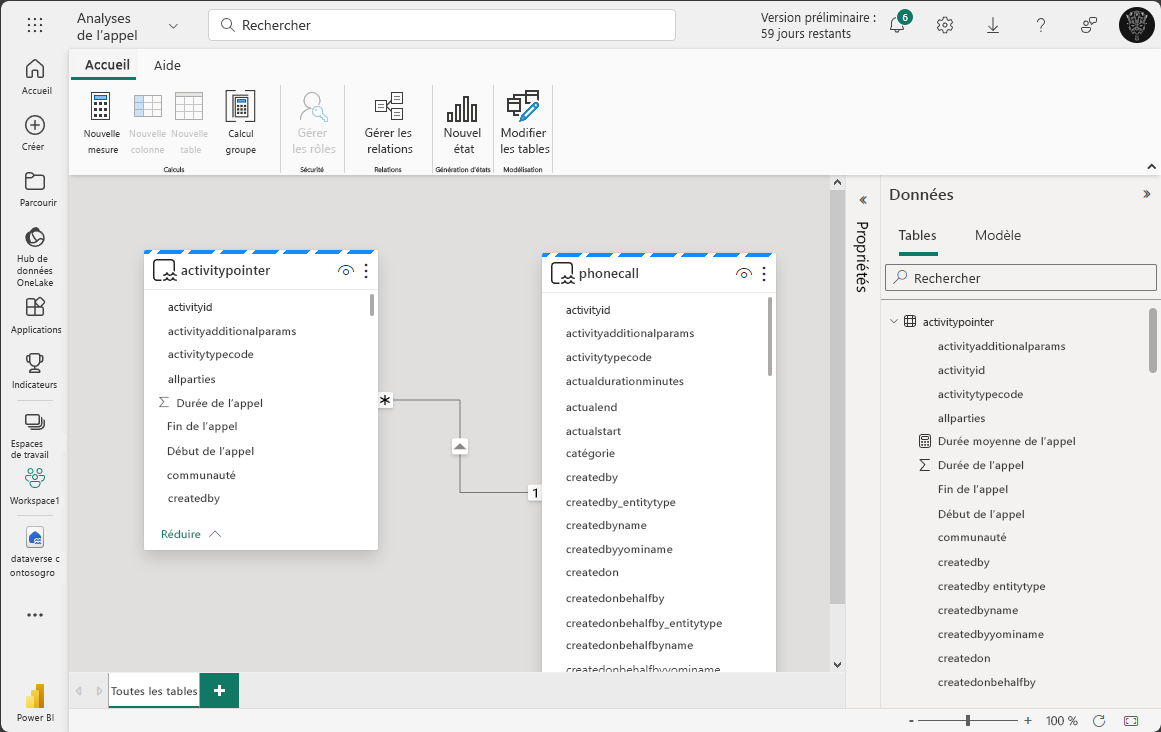
Task: Collapse the Données pane
Action: pos(1147,194)
